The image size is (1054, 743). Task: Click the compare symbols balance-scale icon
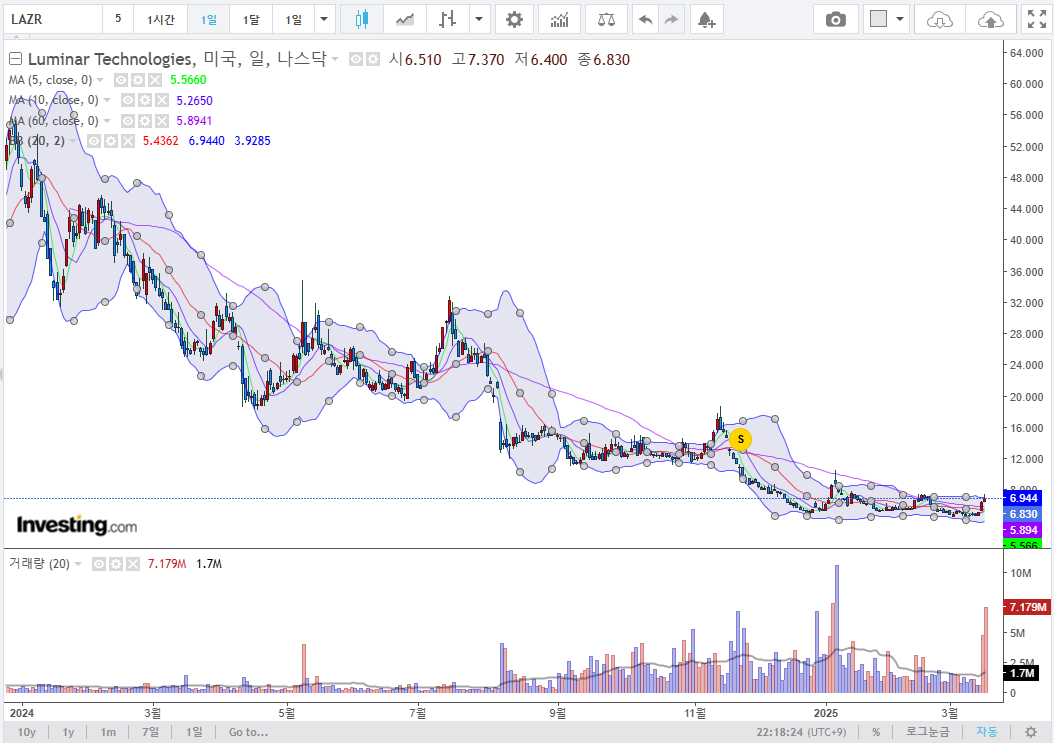(x=606, y=19)
